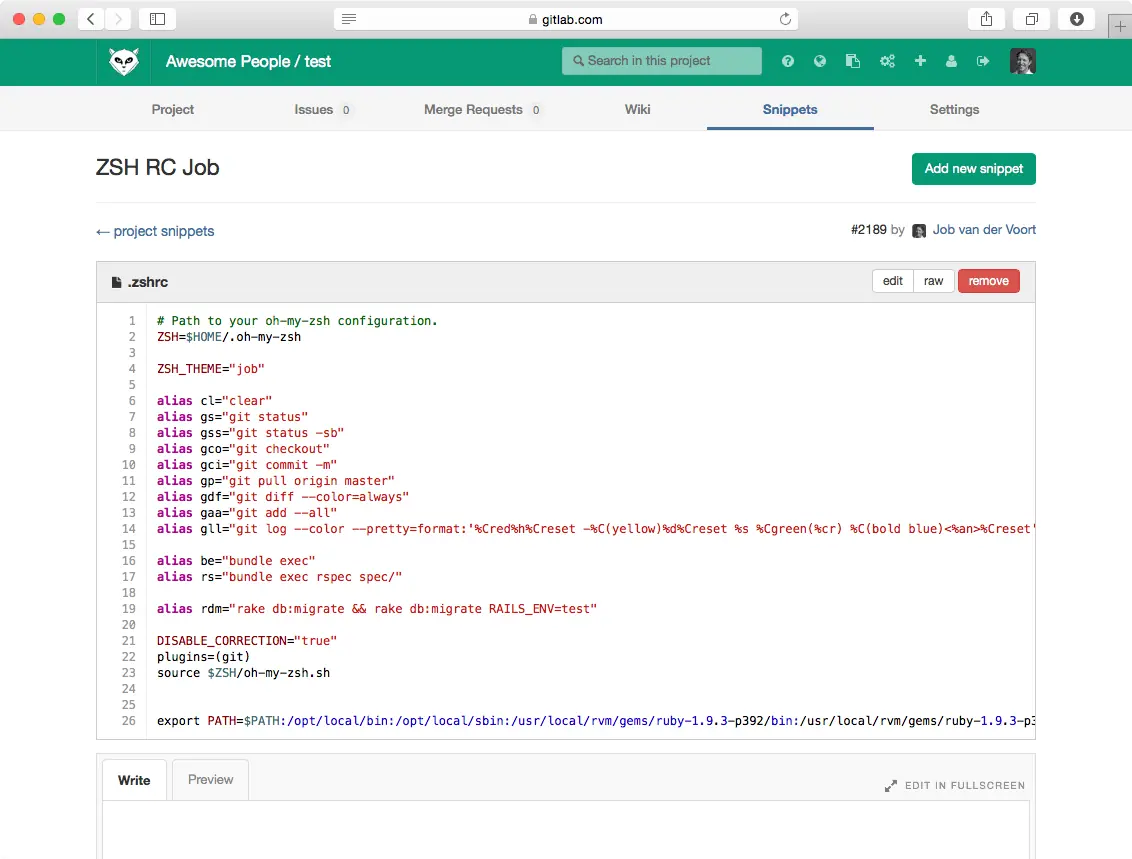Select the Write tab in comment box
The height and width of the screenshot is (859, 1132).
click(x=134, y=780)
